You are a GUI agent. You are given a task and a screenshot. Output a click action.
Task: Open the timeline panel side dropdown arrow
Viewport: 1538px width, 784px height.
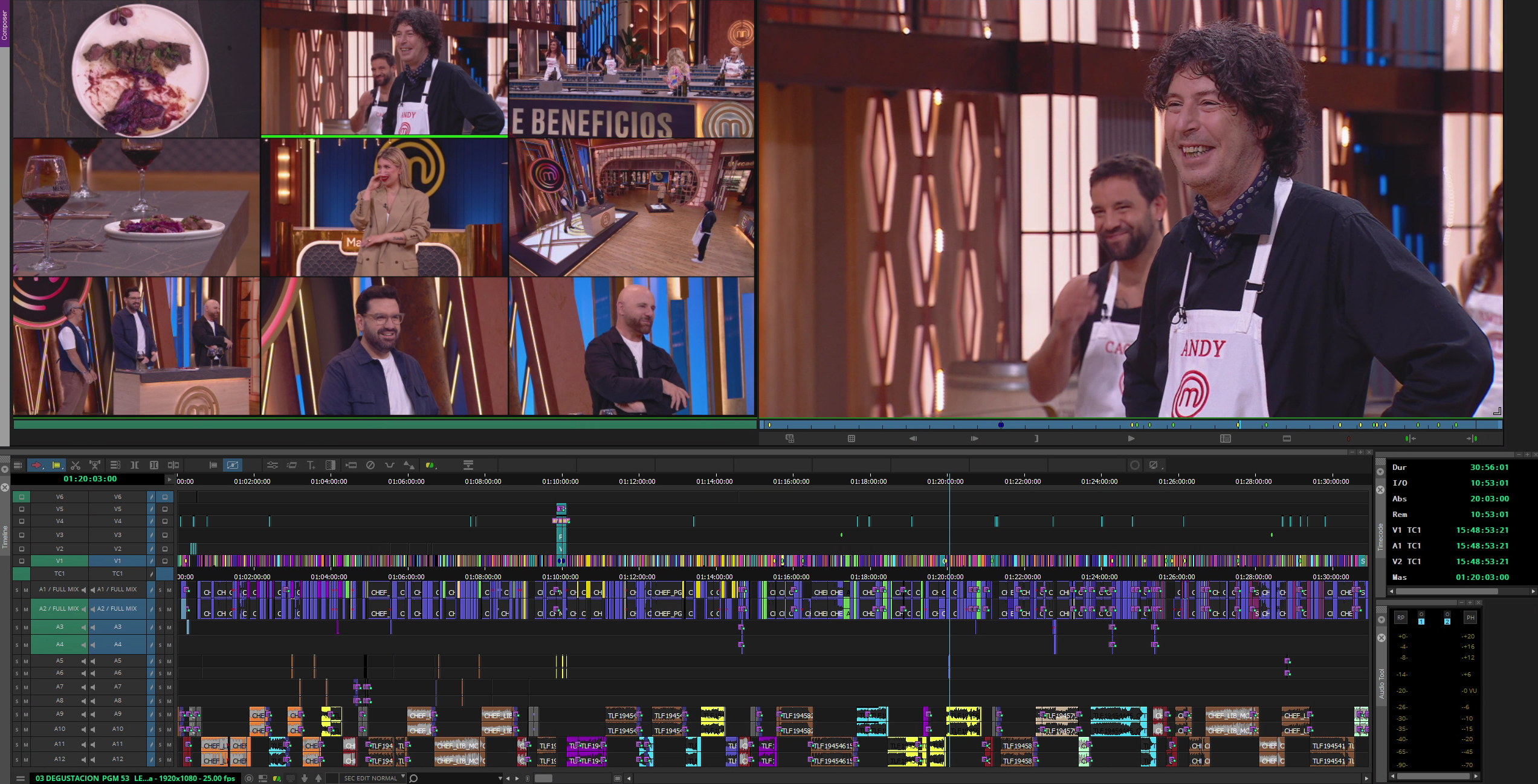[x=5, y=469]
